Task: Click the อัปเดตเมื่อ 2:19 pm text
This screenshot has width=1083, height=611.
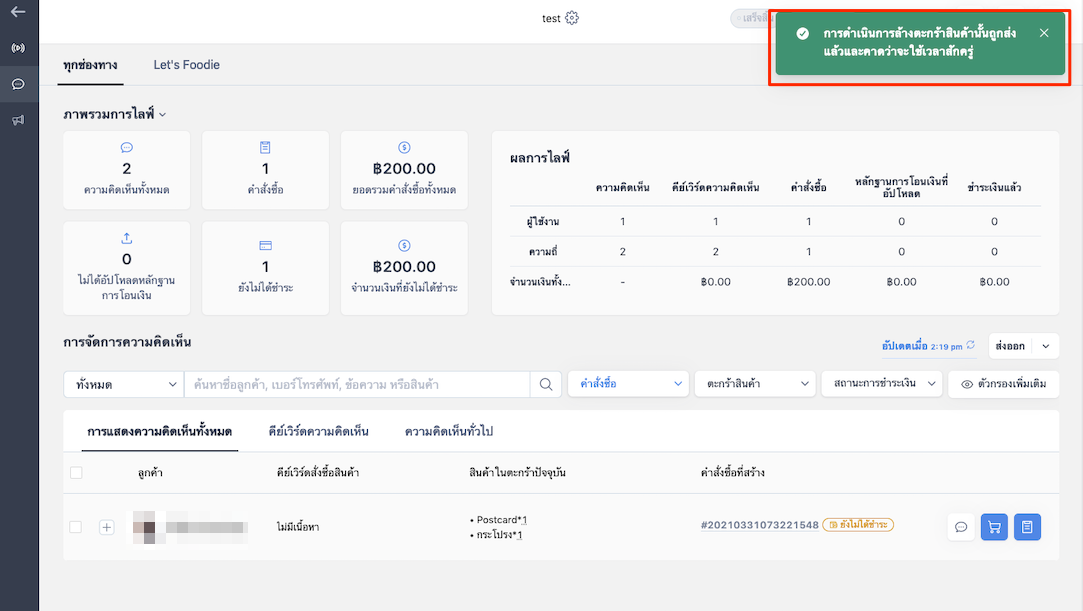Action: click(x=922, y=346)
